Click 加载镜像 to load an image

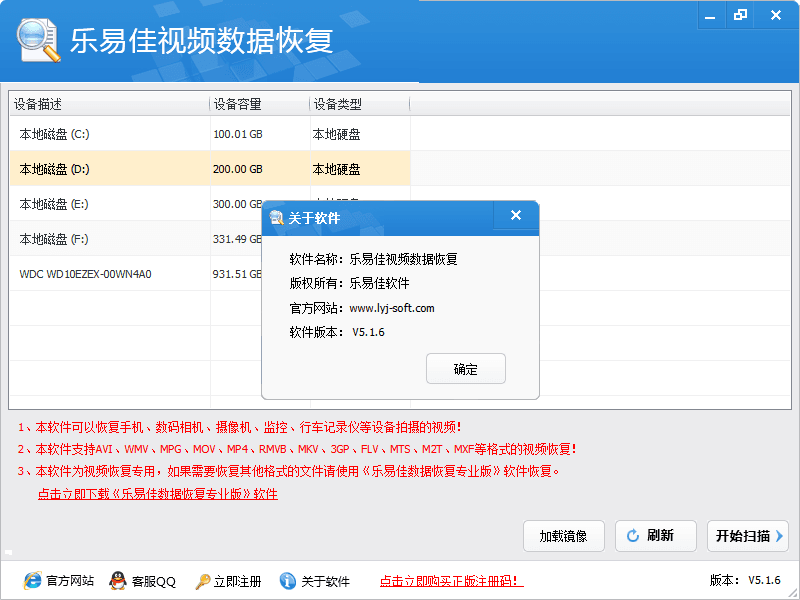pyautogui.click(x=564, y=536)
